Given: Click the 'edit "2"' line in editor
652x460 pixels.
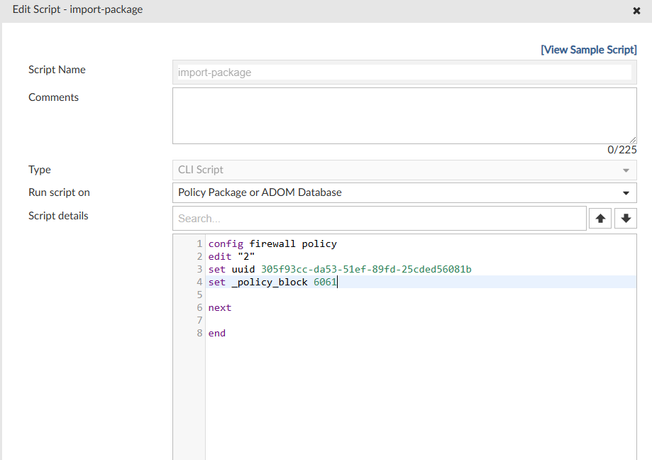Looking at the screenshot, I should (231, 257).
